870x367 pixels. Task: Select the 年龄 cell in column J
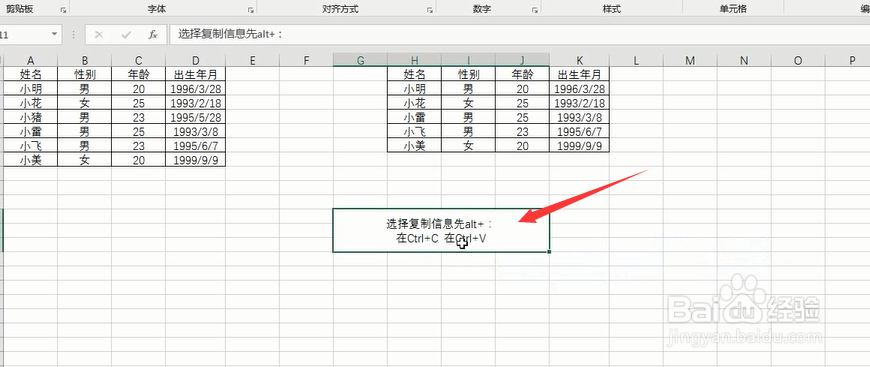coord(523,74)
